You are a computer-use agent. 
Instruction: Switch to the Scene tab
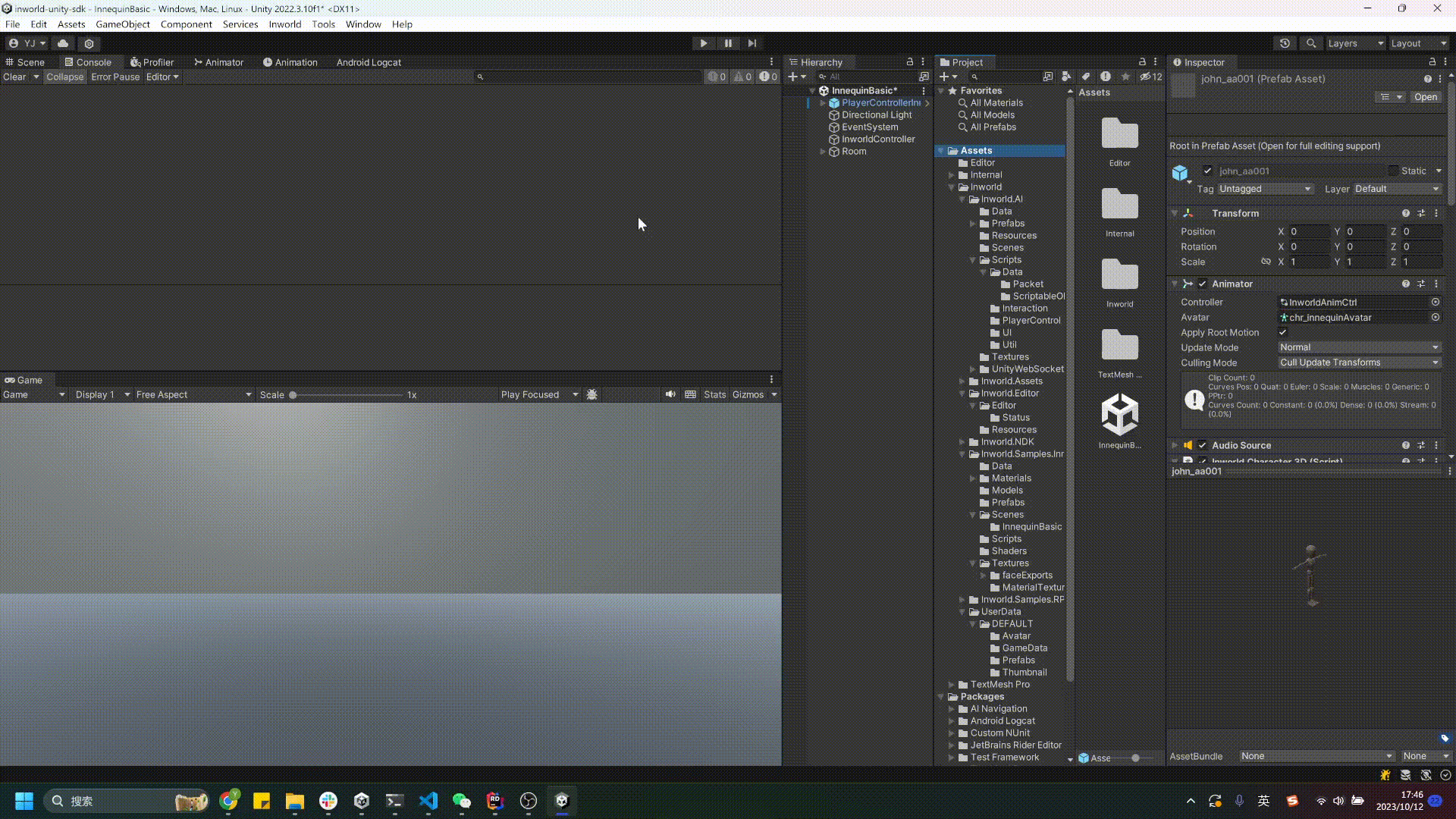[25, 62]
